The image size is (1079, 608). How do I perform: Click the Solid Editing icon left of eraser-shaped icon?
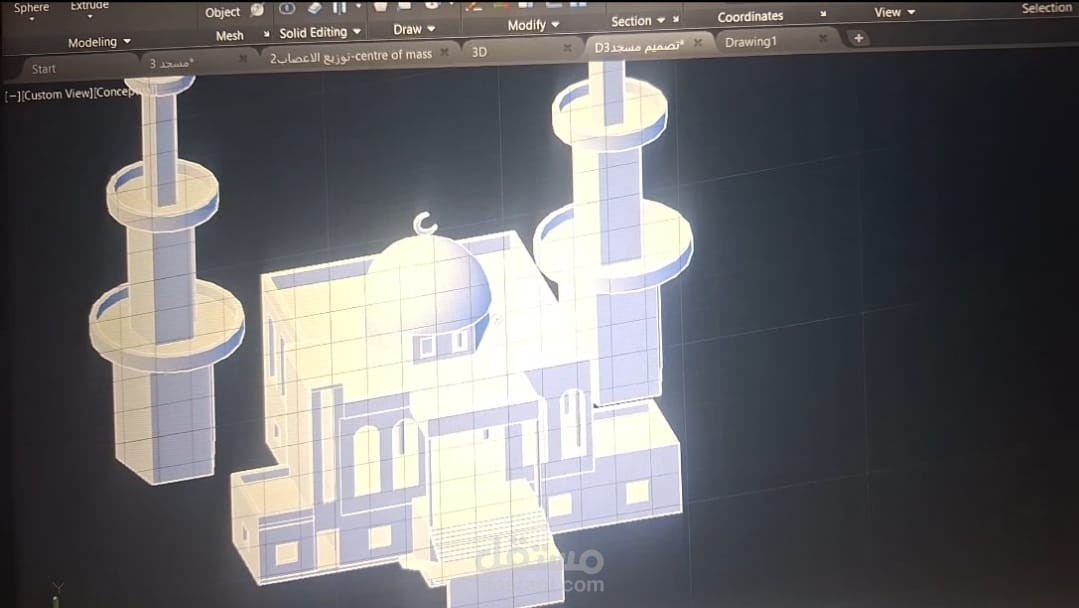pyautogui.click(x=287, y=8)
